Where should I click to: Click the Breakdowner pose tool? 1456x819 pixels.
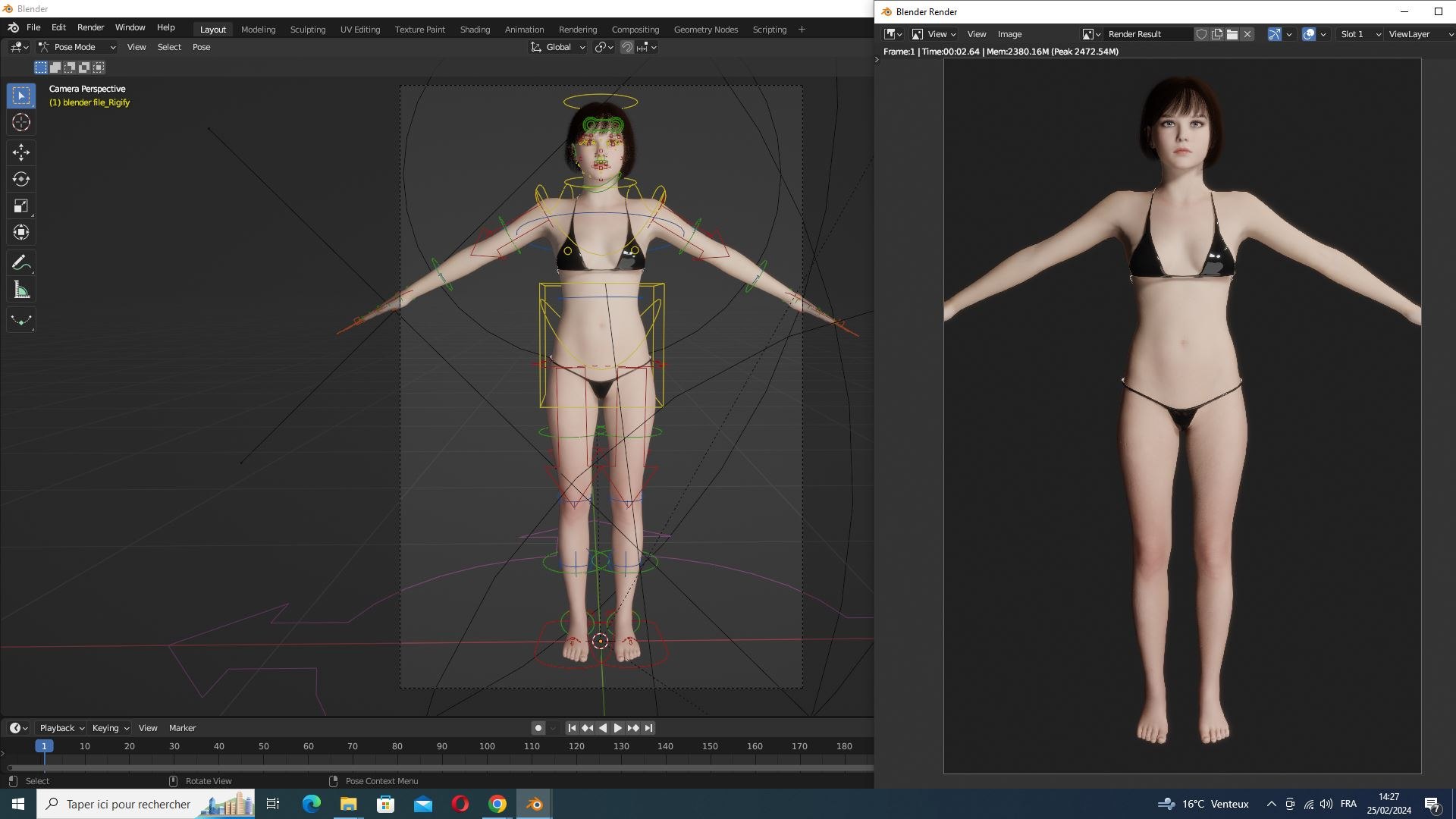tap(21, 320)
